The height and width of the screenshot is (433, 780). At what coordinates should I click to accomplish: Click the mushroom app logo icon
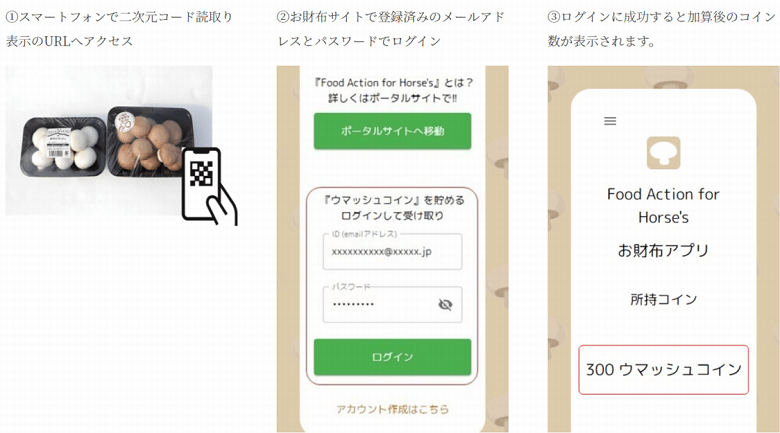[663, 153]
